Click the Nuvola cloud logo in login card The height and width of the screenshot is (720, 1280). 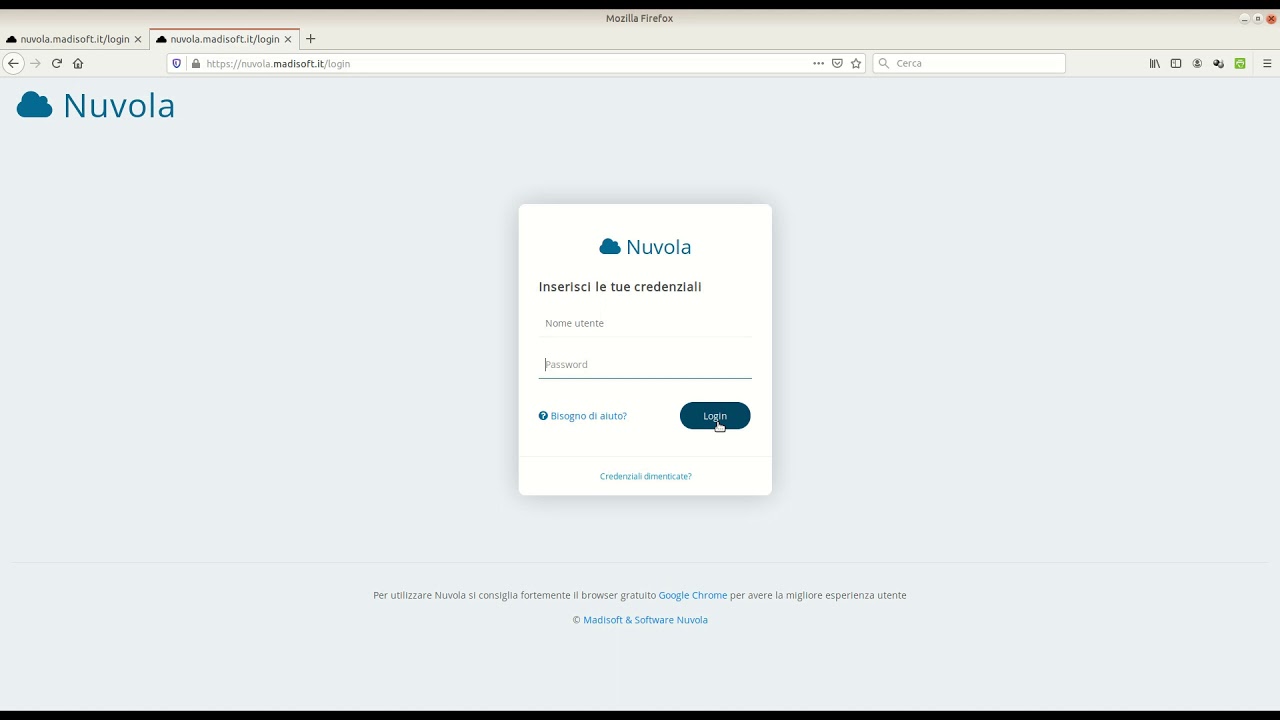click(645, 247)
